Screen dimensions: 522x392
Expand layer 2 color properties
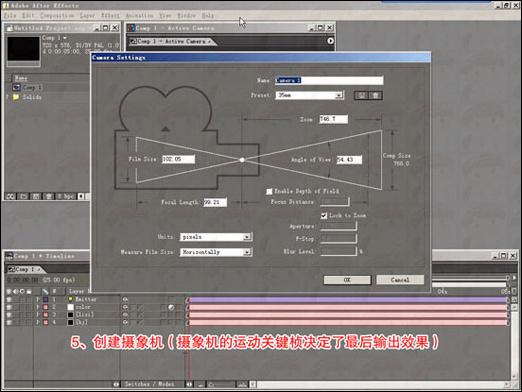coord(38,307)
